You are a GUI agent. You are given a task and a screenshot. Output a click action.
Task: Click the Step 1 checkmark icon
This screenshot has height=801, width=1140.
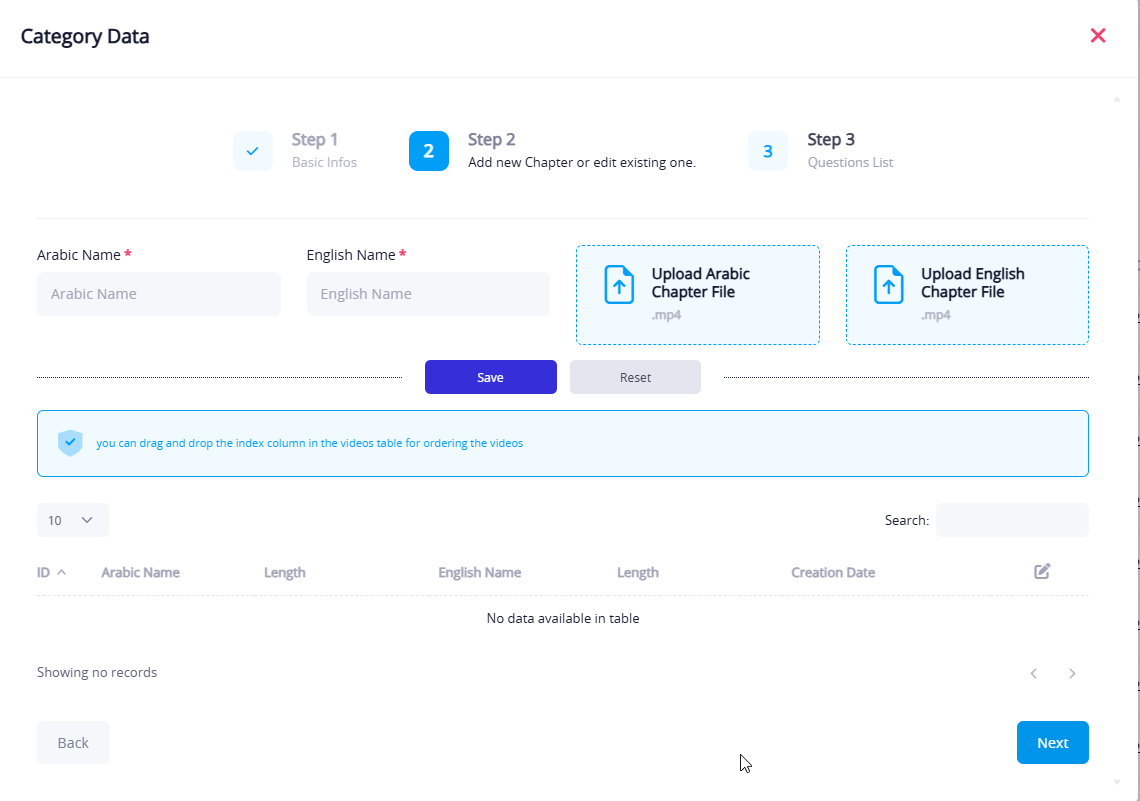[253, 151]
